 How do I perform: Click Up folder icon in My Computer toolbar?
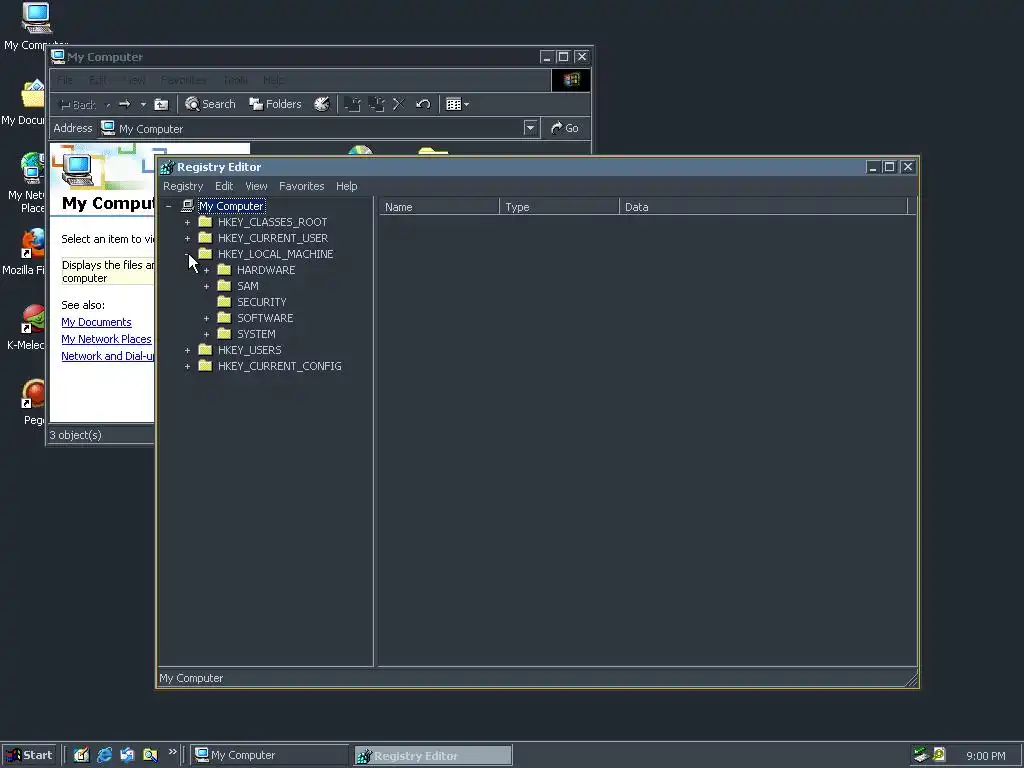click(161, 104)
